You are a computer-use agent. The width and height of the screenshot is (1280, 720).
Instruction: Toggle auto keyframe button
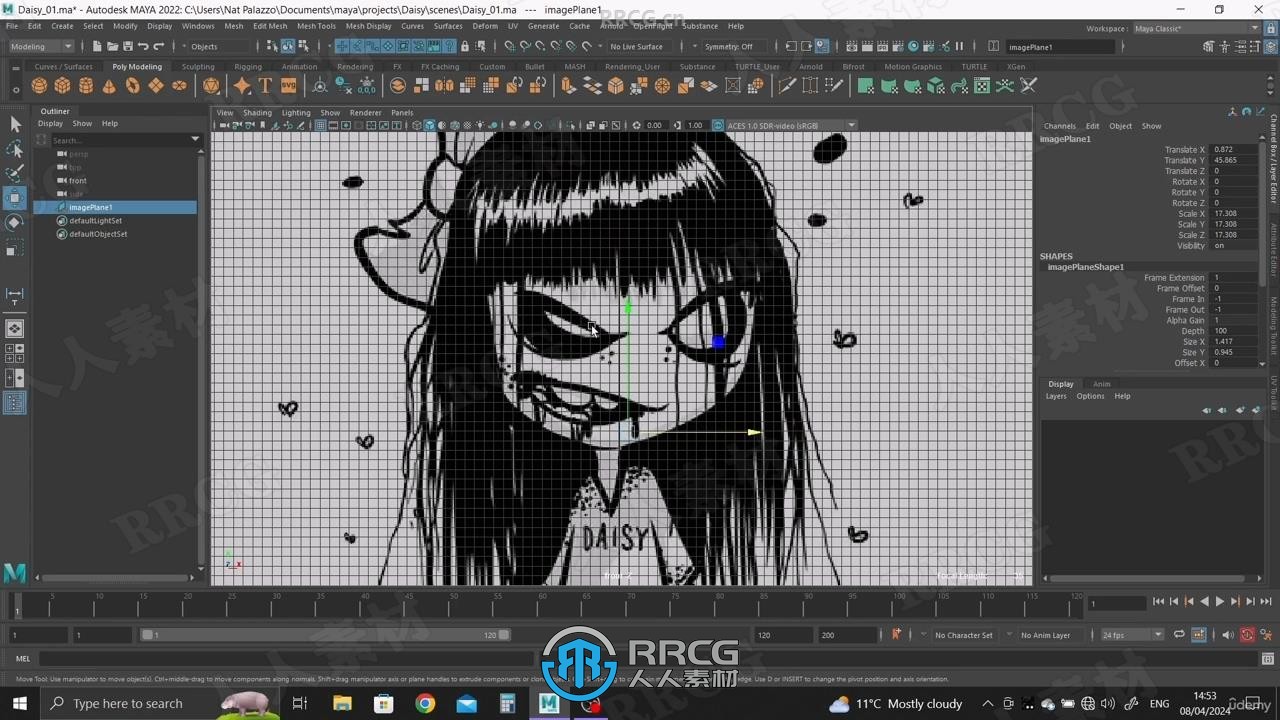coord(1247,635)
